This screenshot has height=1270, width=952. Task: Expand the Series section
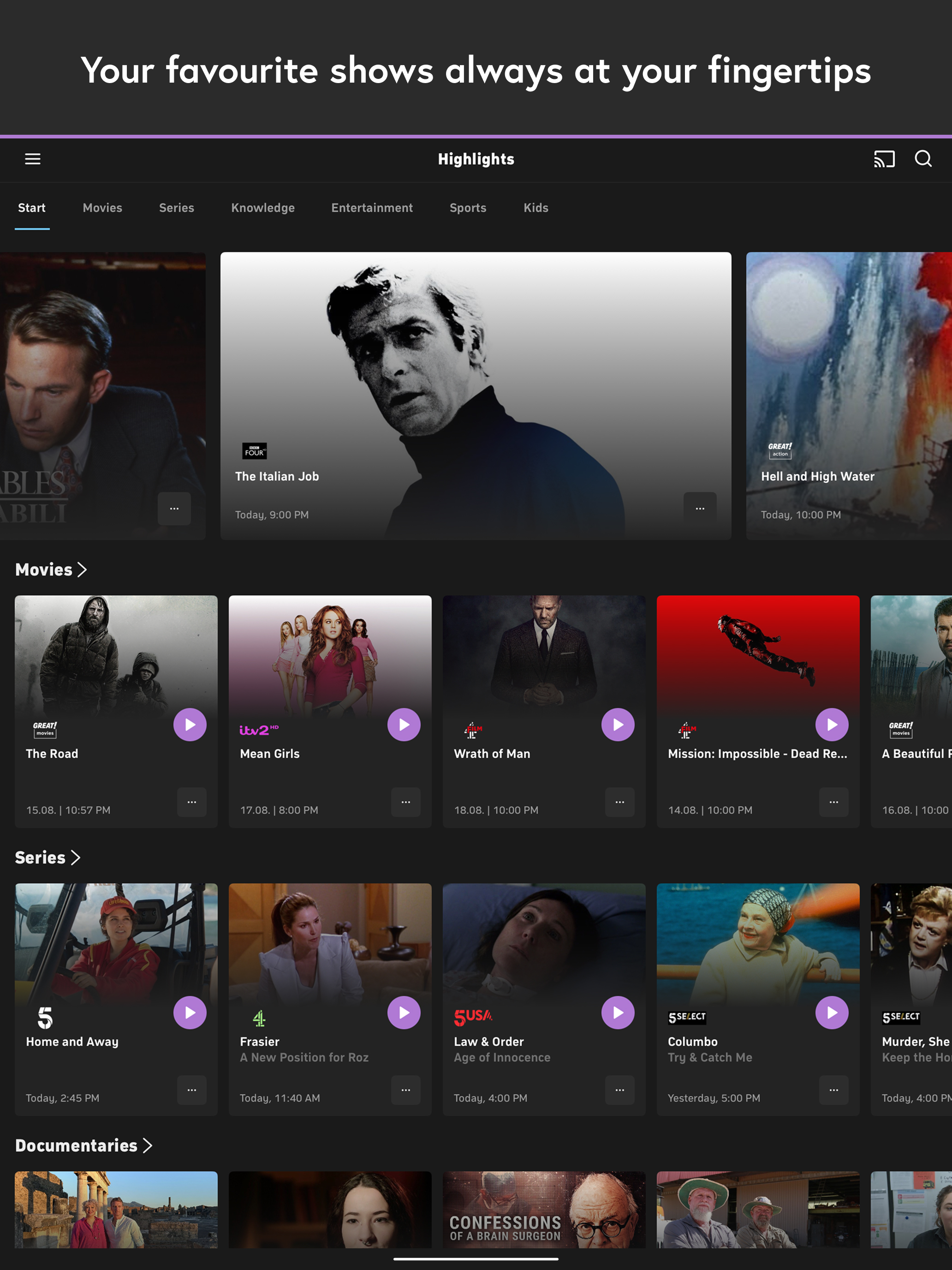(47, 858)
